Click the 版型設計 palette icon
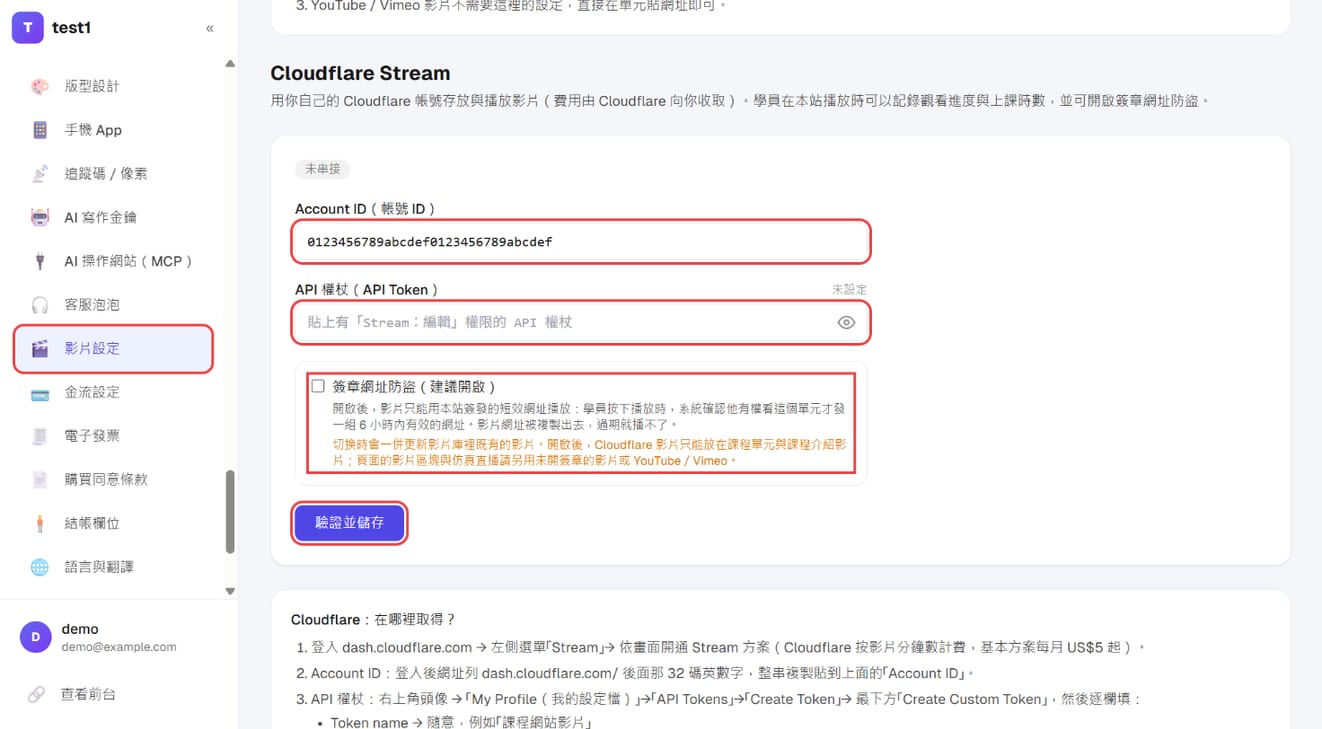Screen dimensions: 1322x729 click(40, 86)
